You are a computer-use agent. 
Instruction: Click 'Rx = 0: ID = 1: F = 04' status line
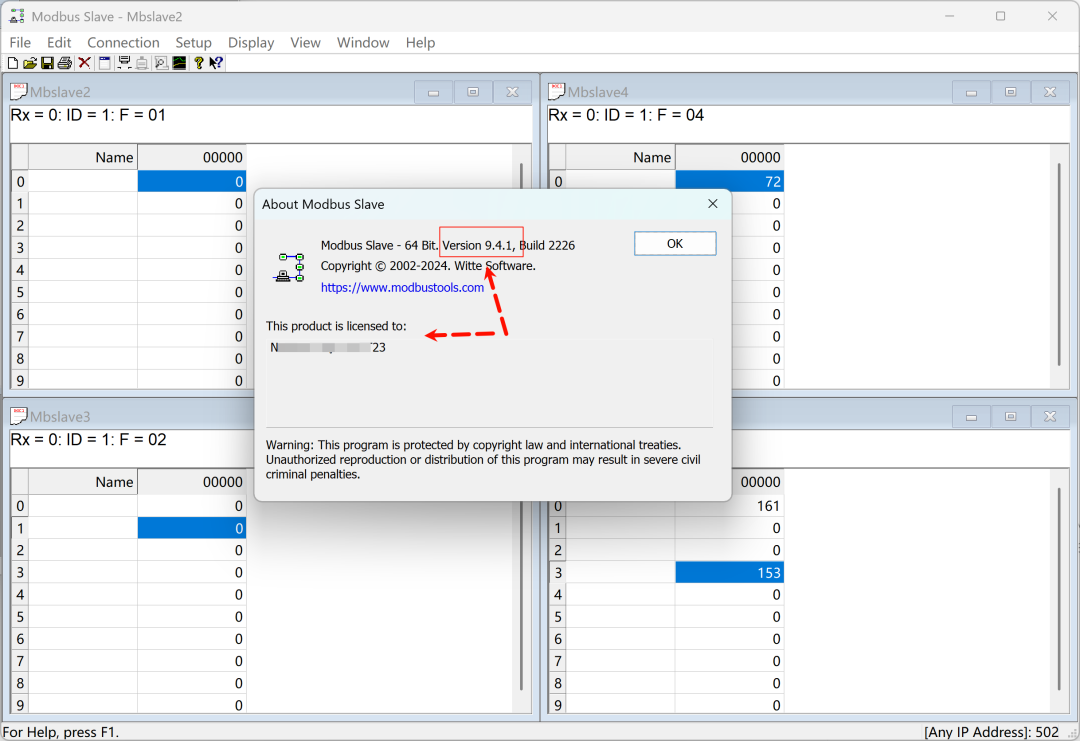point(626,115)
